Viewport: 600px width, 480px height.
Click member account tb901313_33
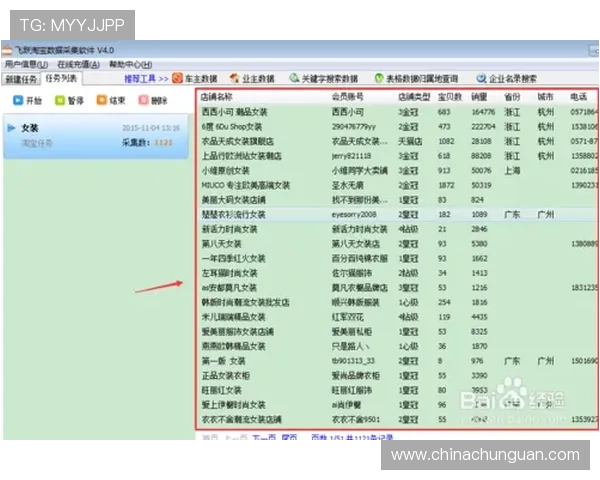(x=353, y=361)
